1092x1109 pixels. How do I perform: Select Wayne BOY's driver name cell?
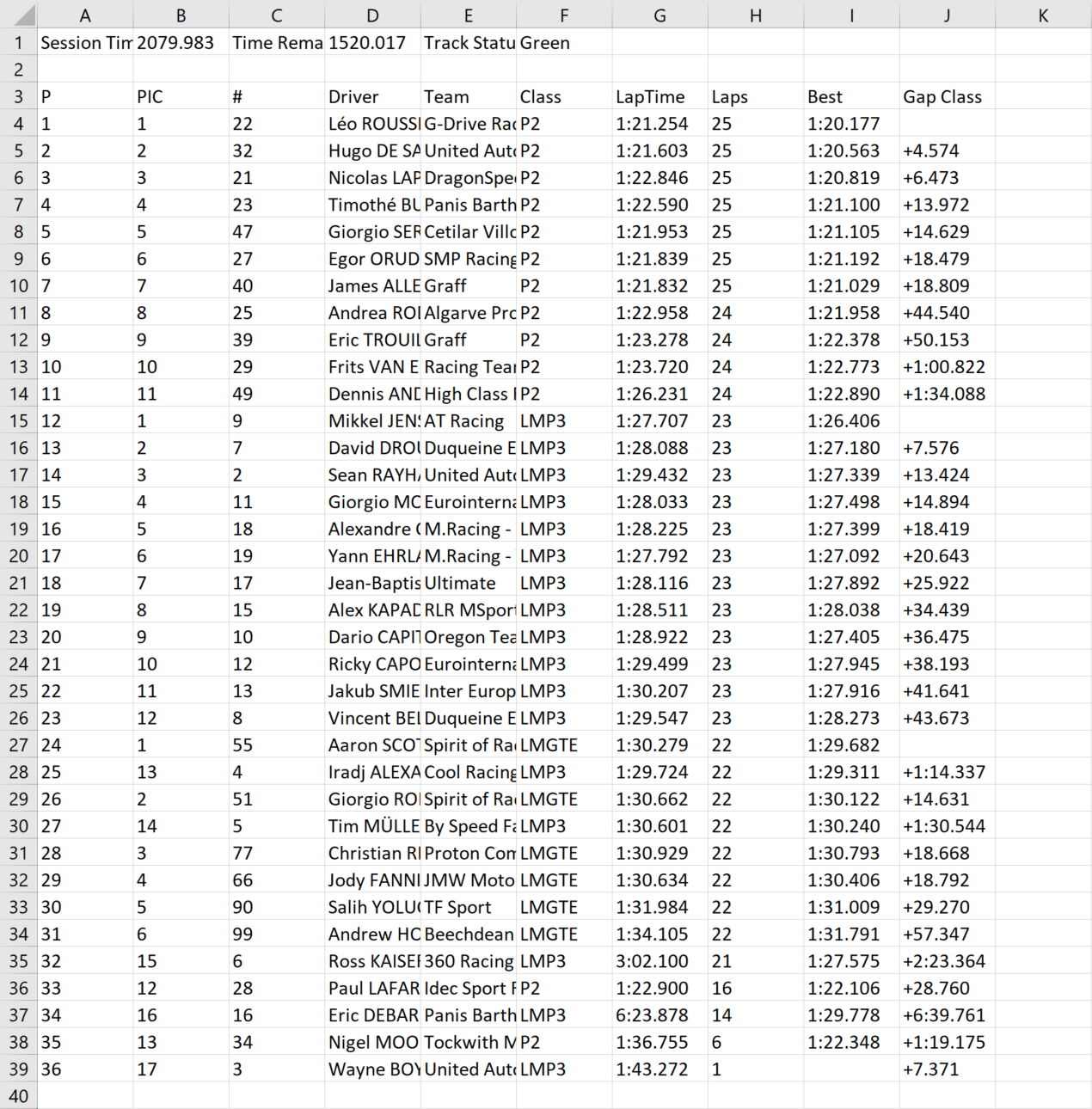(372, 1069)
